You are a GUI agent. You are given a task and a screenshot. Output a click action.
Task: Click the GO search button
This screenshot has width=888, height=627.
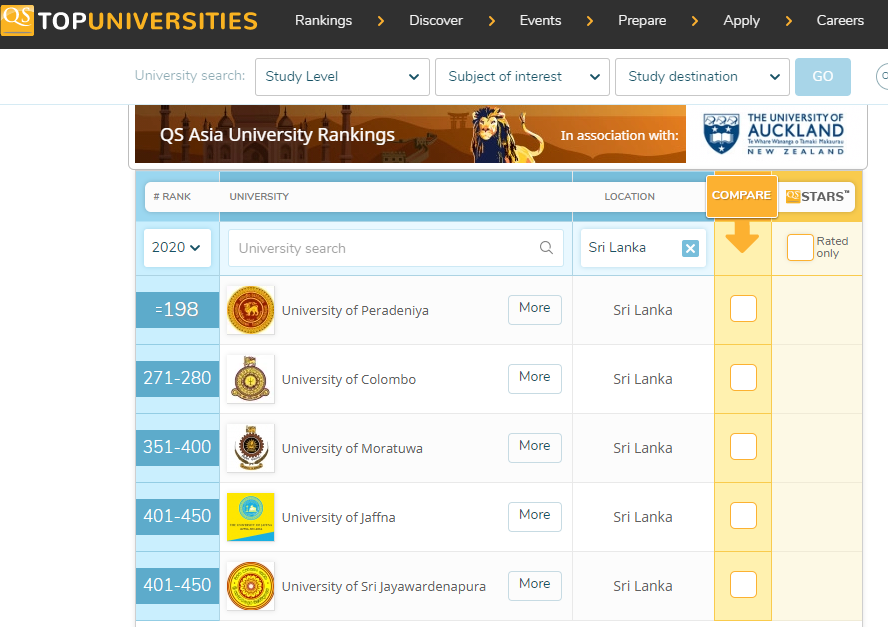click(822, 77)
